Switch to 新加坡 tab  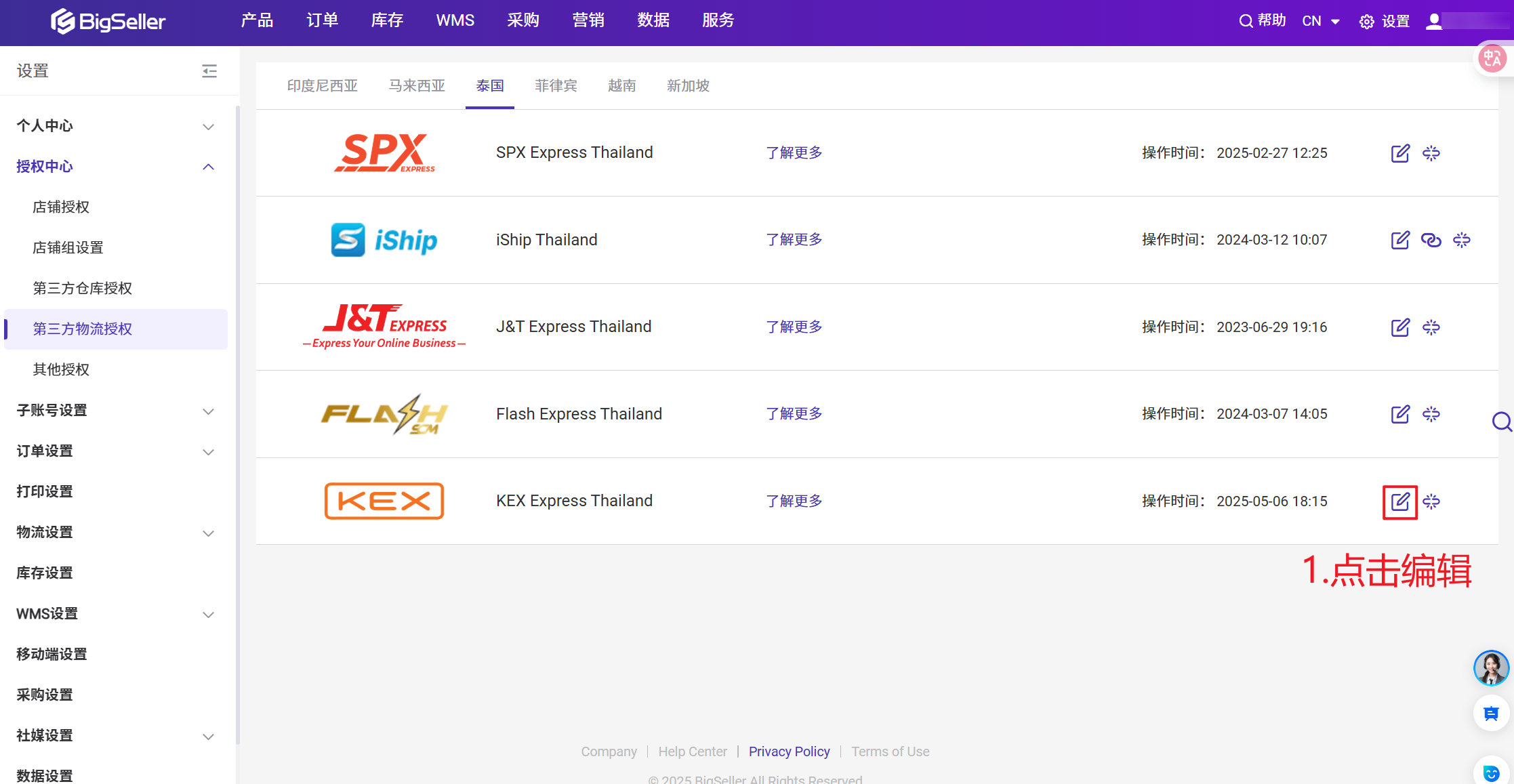tap(688, 86)
